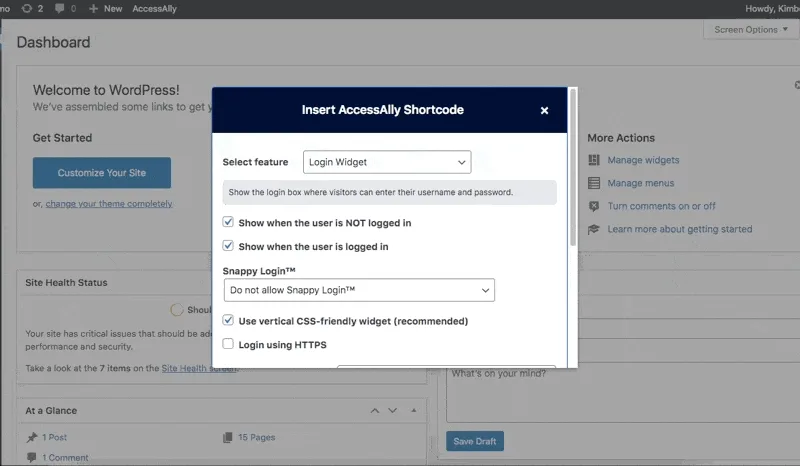This screenshot has height=466, width=800.
Task: Click the plus New icon in admin bar
Action: (x=93, y=8)
